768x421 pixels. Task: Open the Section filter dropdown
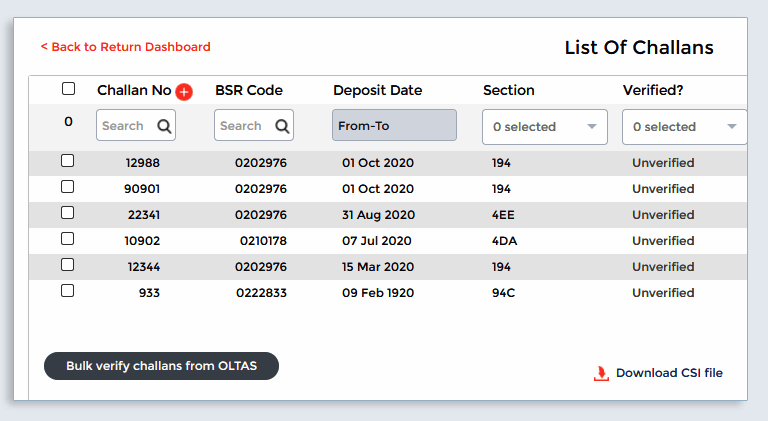point(545,127)
